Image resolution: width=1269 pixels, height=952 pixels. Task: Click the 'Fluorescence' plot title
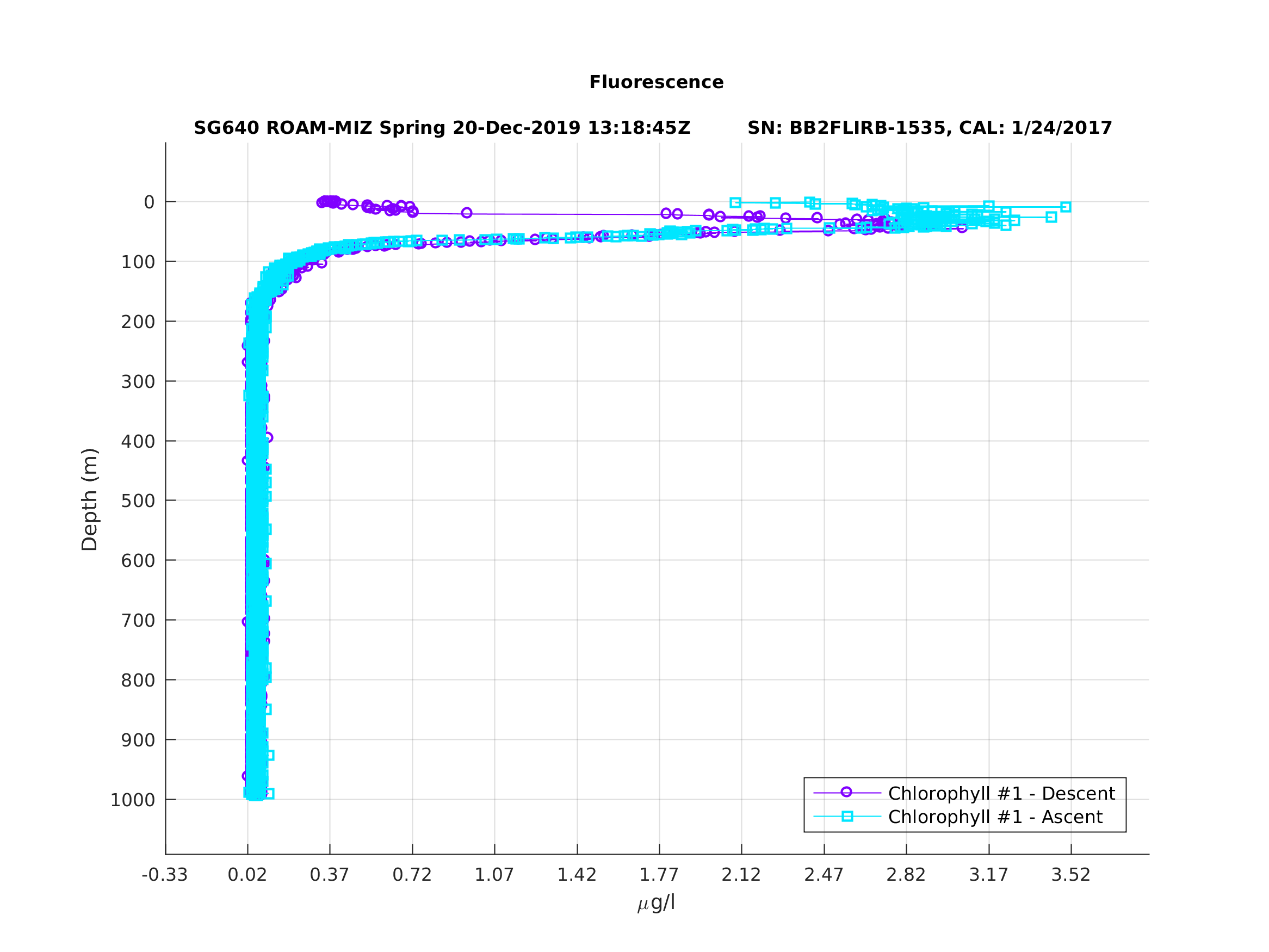click(657, 82)
